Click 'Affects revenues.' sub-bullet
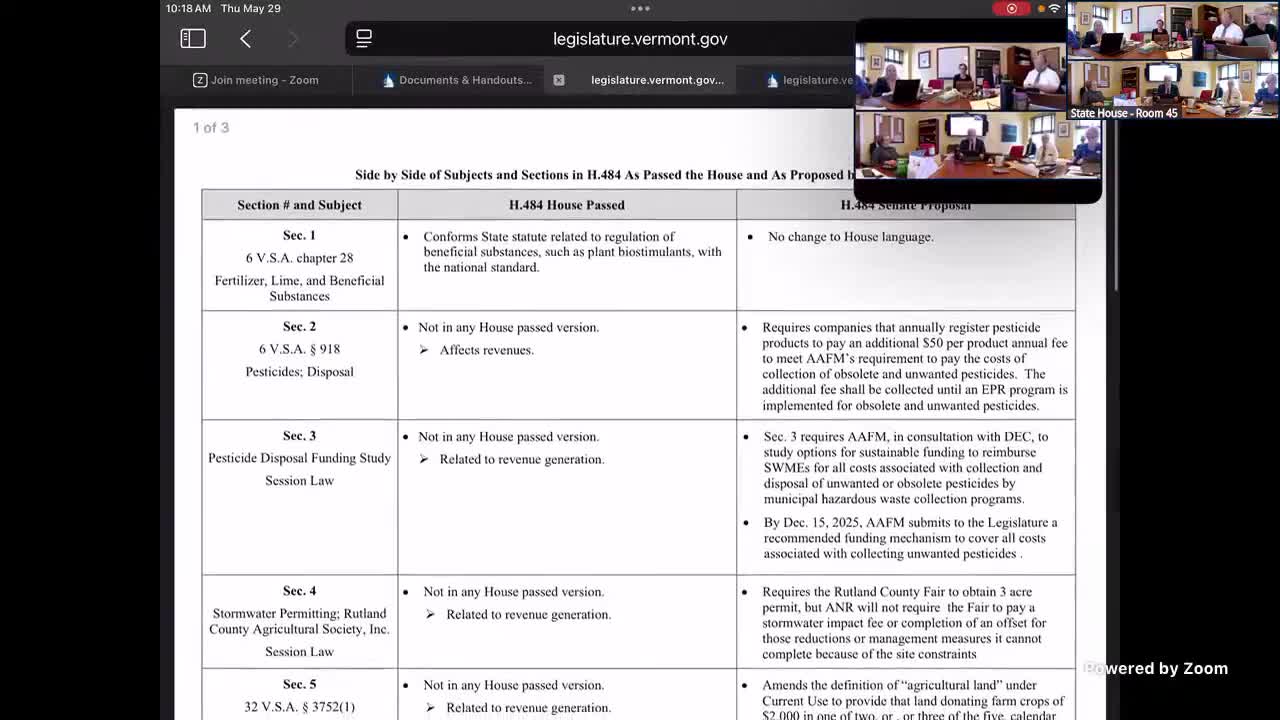 (486, 350)
